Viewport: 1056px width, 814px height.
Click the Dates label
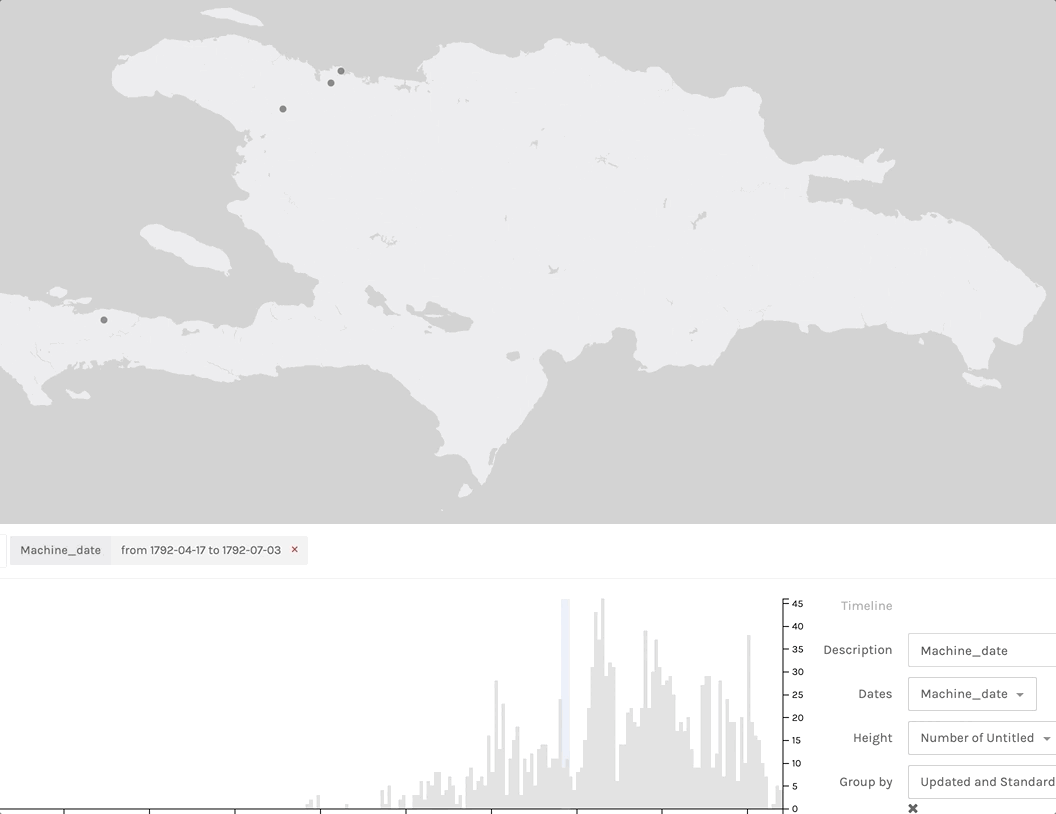(875, 693)
